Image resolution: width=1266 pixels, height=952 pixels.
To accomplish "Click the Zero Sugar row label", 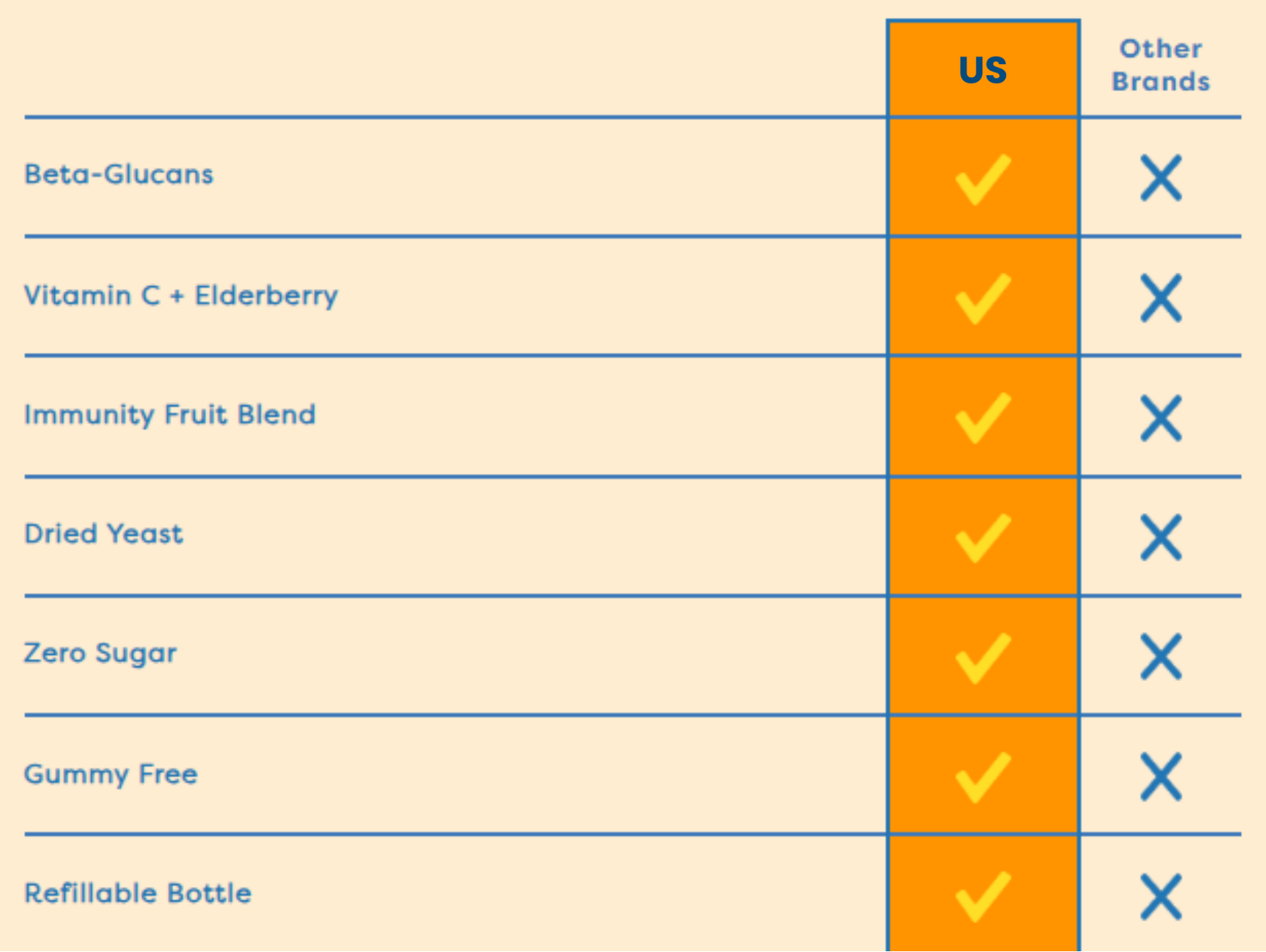I will (x=100, y=653).
